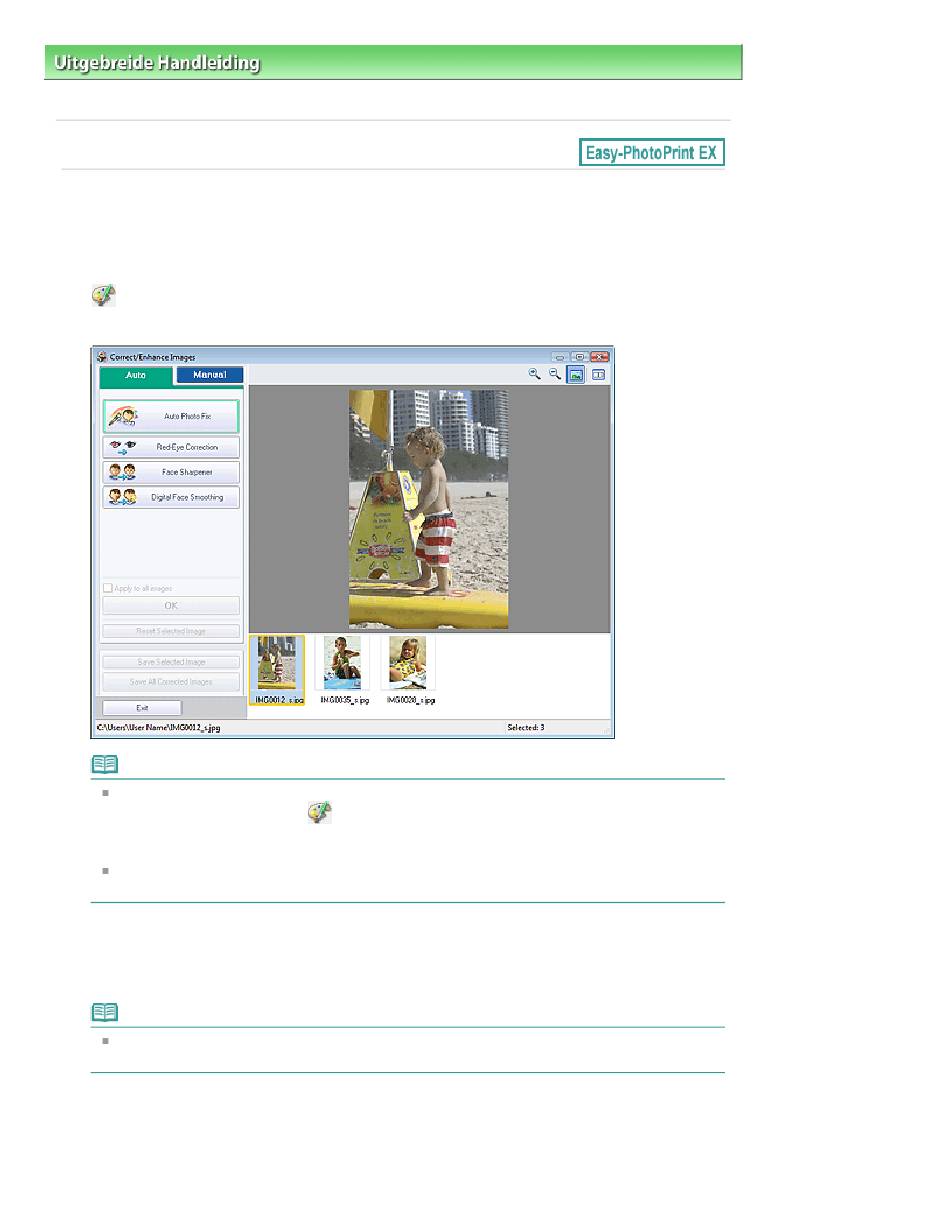Click Save All Corrected Images button
Image resolution: width=950 pixels, height=1229 pixels.
pos(171,682)
